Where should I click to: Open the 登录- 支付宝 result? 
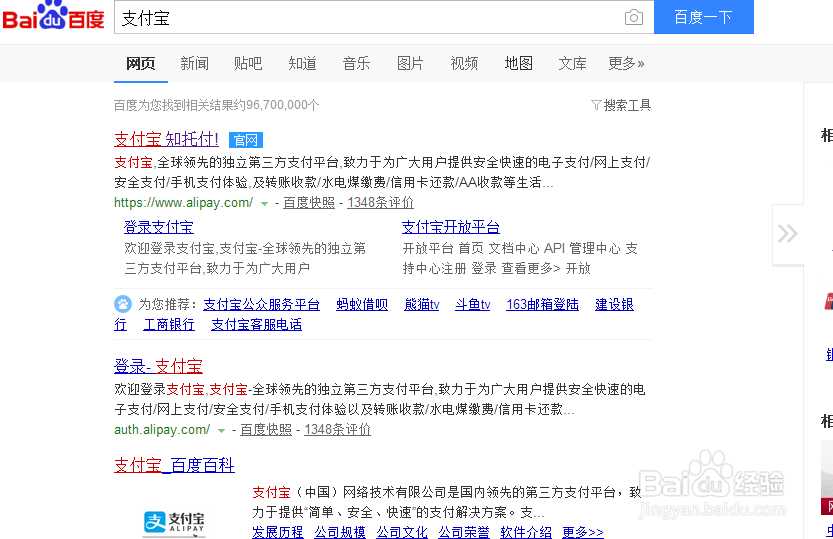(x=158, y=366)
